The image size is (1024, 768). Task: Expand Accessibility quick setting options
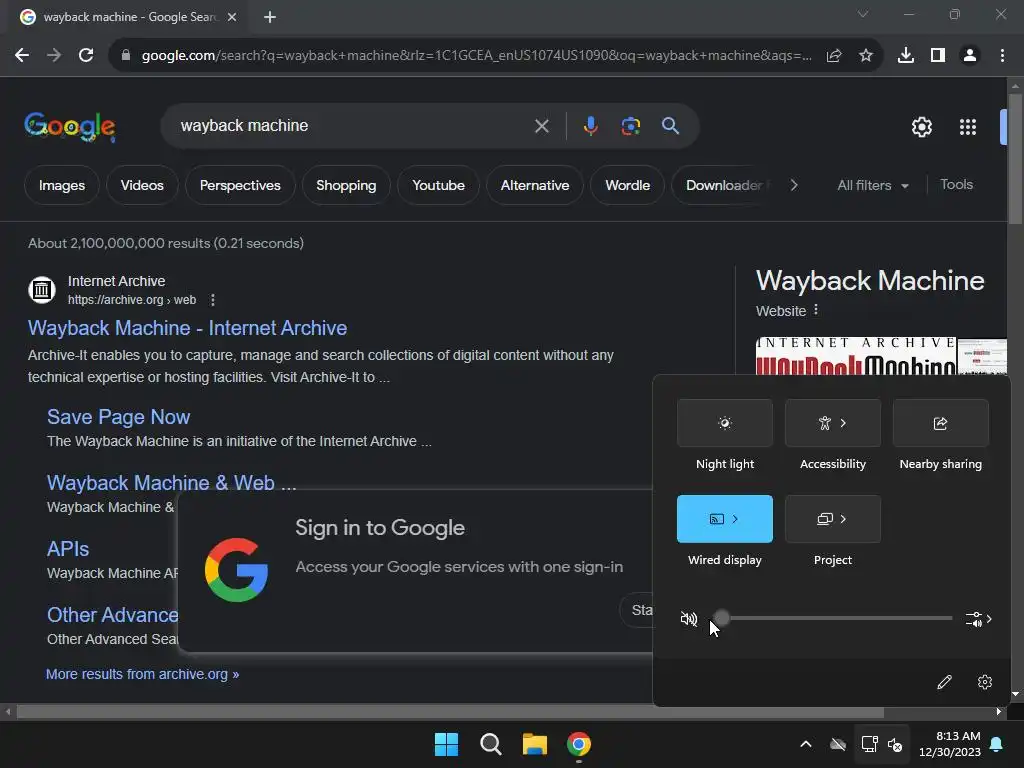tap(844, 423)
